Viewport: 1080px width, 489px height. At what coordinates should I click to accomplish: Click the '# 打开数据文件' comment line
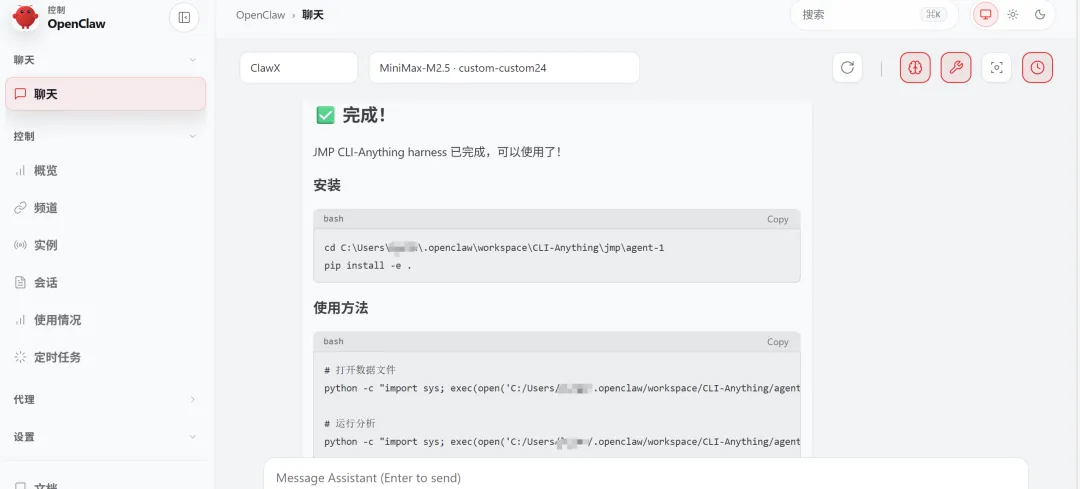(x=360, y=370)
